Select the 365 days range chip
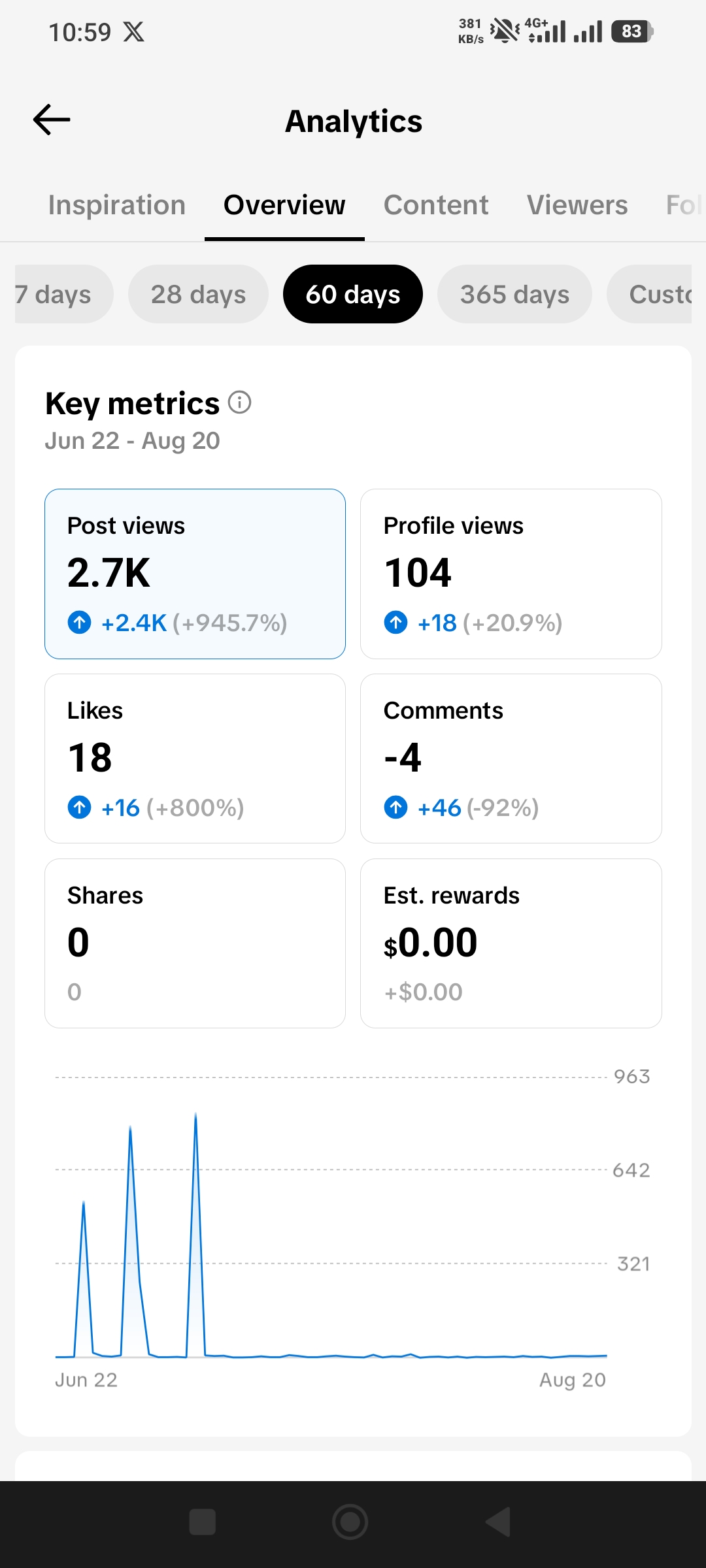 pyautogui.click(x=514, y=294)
